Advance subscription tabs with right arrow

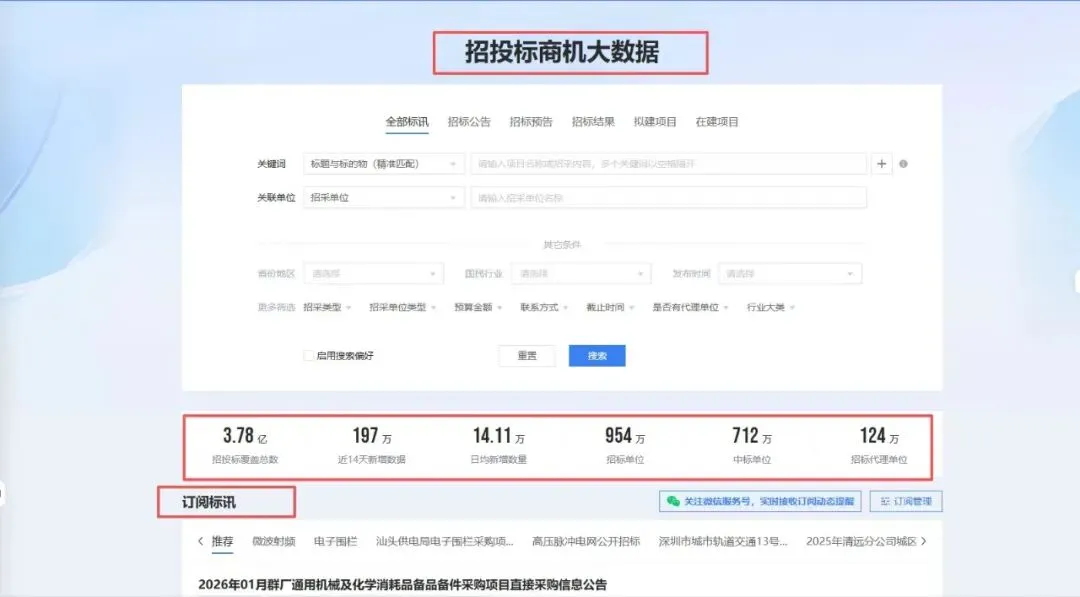924,541
